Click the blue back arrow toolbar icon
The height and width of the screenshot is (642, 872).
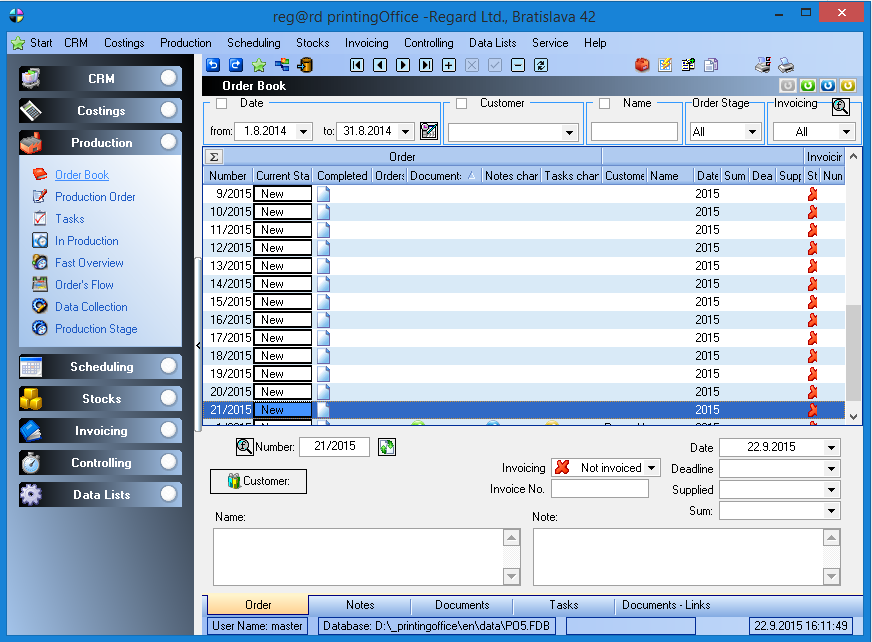tap(213, 65)
